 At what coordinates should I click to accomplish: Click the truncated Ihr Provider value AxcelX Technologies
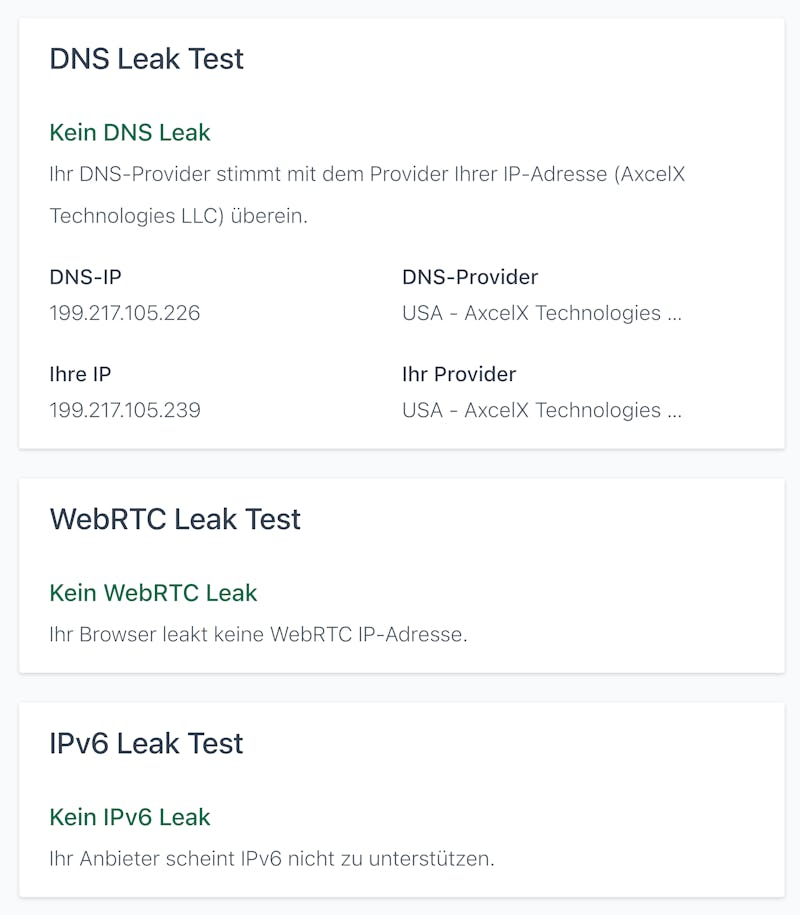point(542,410)
